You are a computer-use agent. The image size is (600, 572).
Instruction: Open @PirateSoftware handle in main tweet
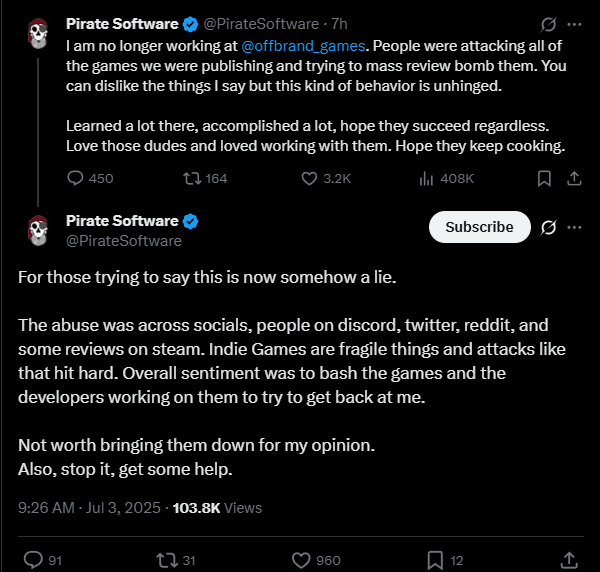click(x=124, y=241)
